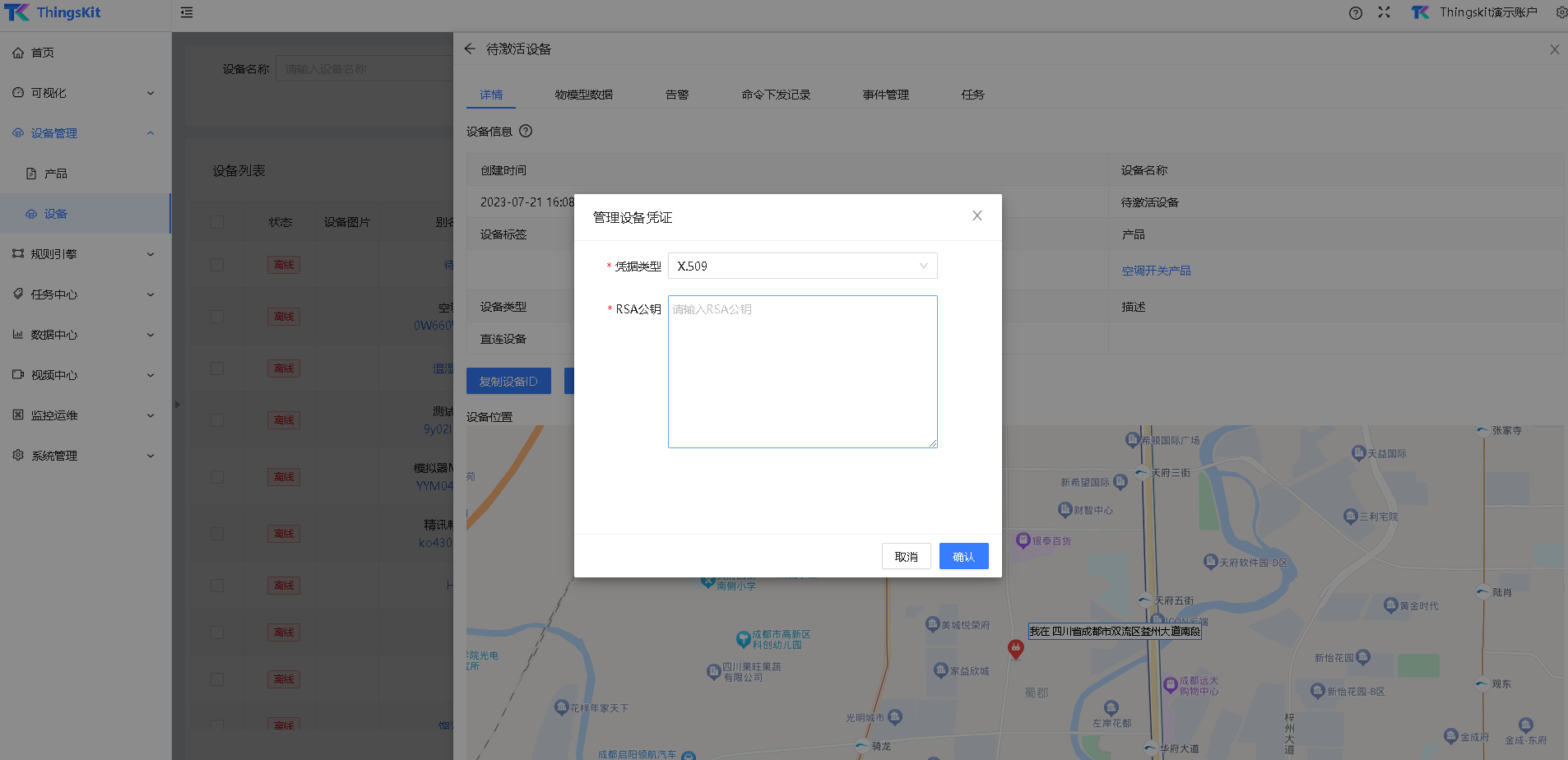The image size is (1568, 760).
Task: Check the first device row checkbox
Action: (x=217, y=265)
